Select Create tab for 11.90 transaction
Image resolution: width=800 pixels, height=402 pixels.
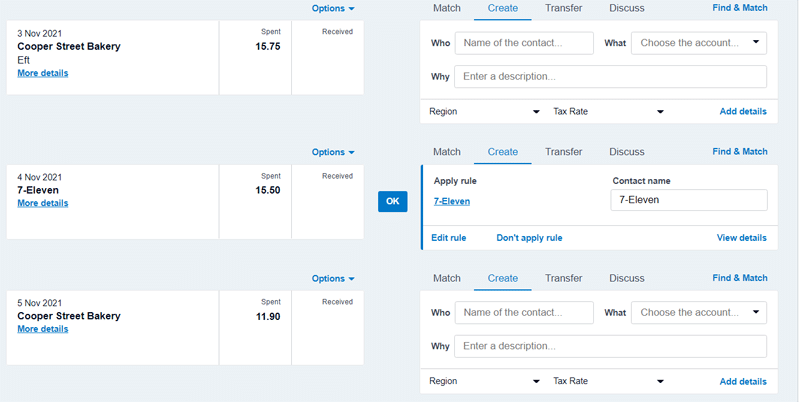click(503, 278)
